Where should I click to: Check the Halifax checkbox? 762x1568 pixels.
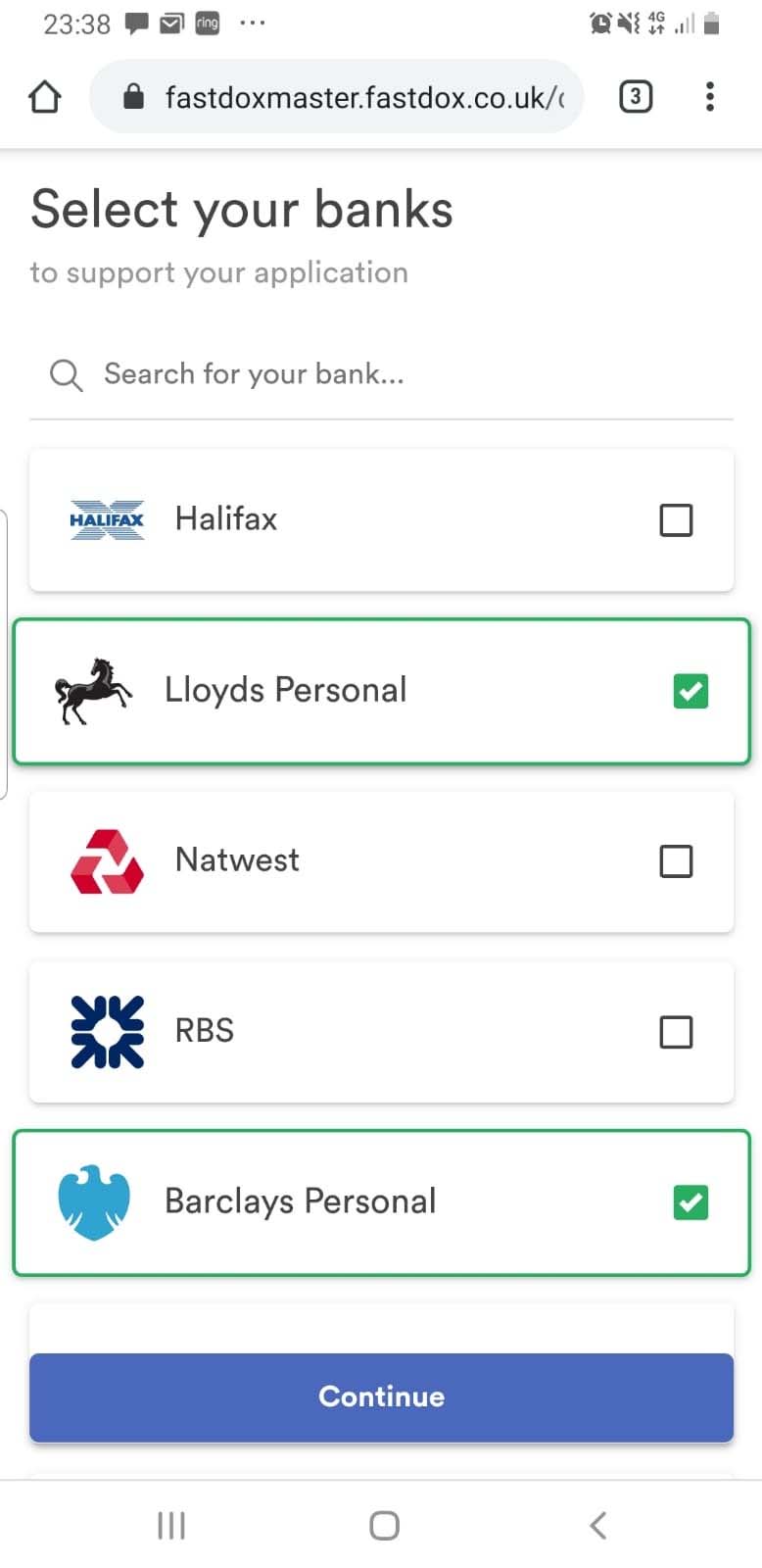point(676,520)
